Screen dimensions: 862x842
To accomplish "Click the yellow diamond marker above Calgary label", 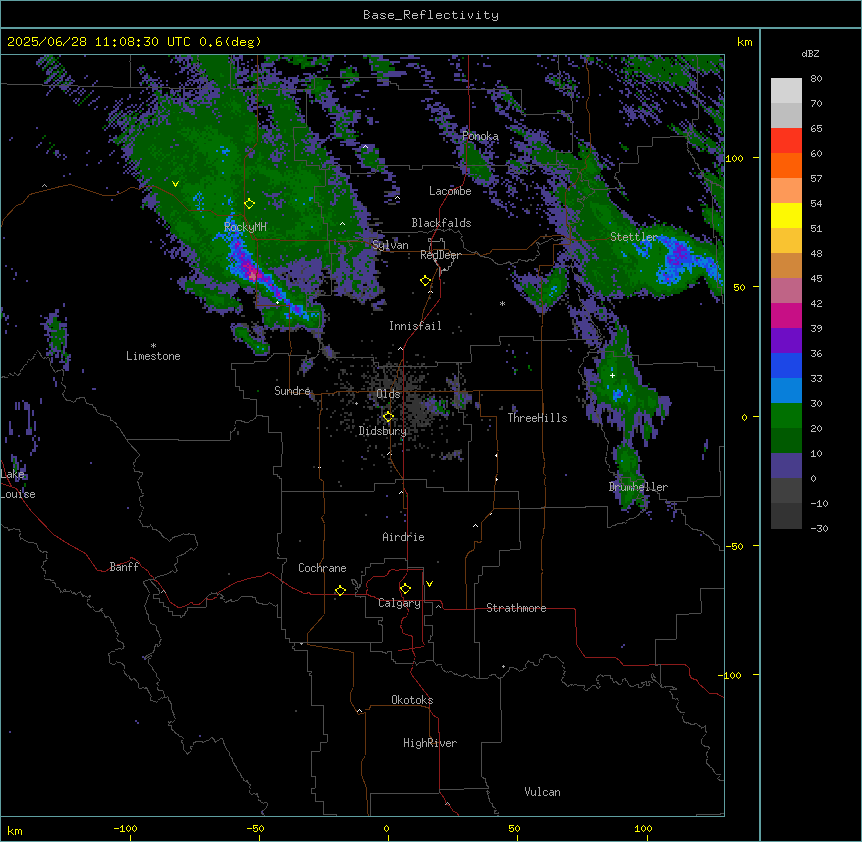I will [x=405, y=589].
